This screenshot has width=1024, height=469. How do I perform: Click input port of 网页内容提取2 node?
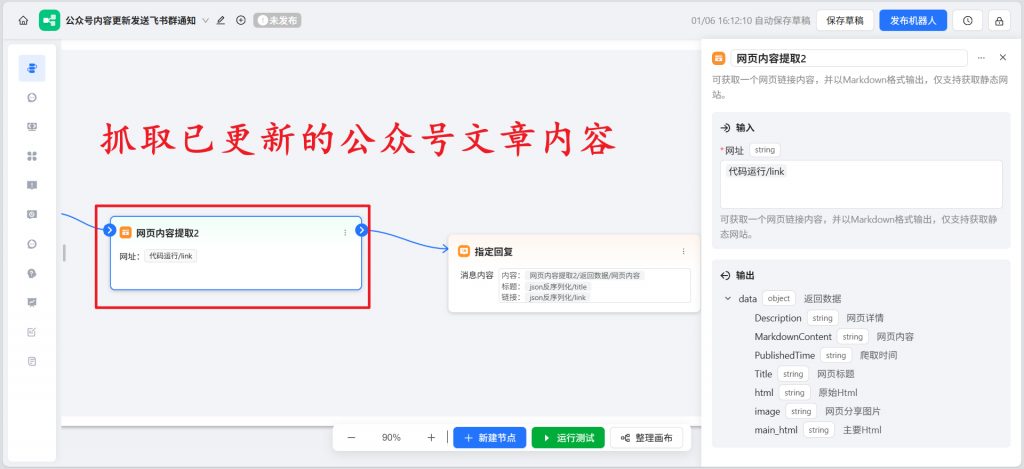(x=110, y=230)
